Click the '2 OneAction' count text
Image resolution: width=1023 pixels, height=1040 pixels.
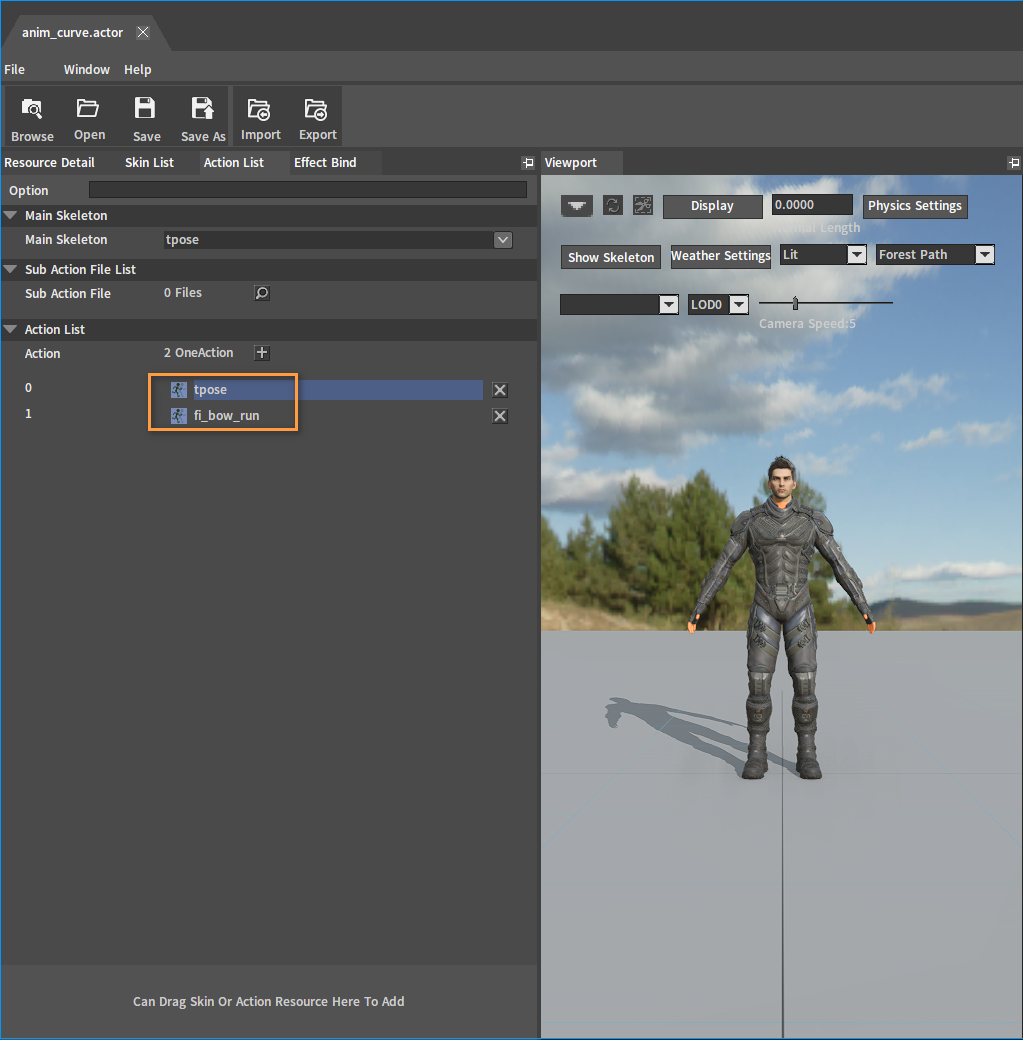point(198,353)
